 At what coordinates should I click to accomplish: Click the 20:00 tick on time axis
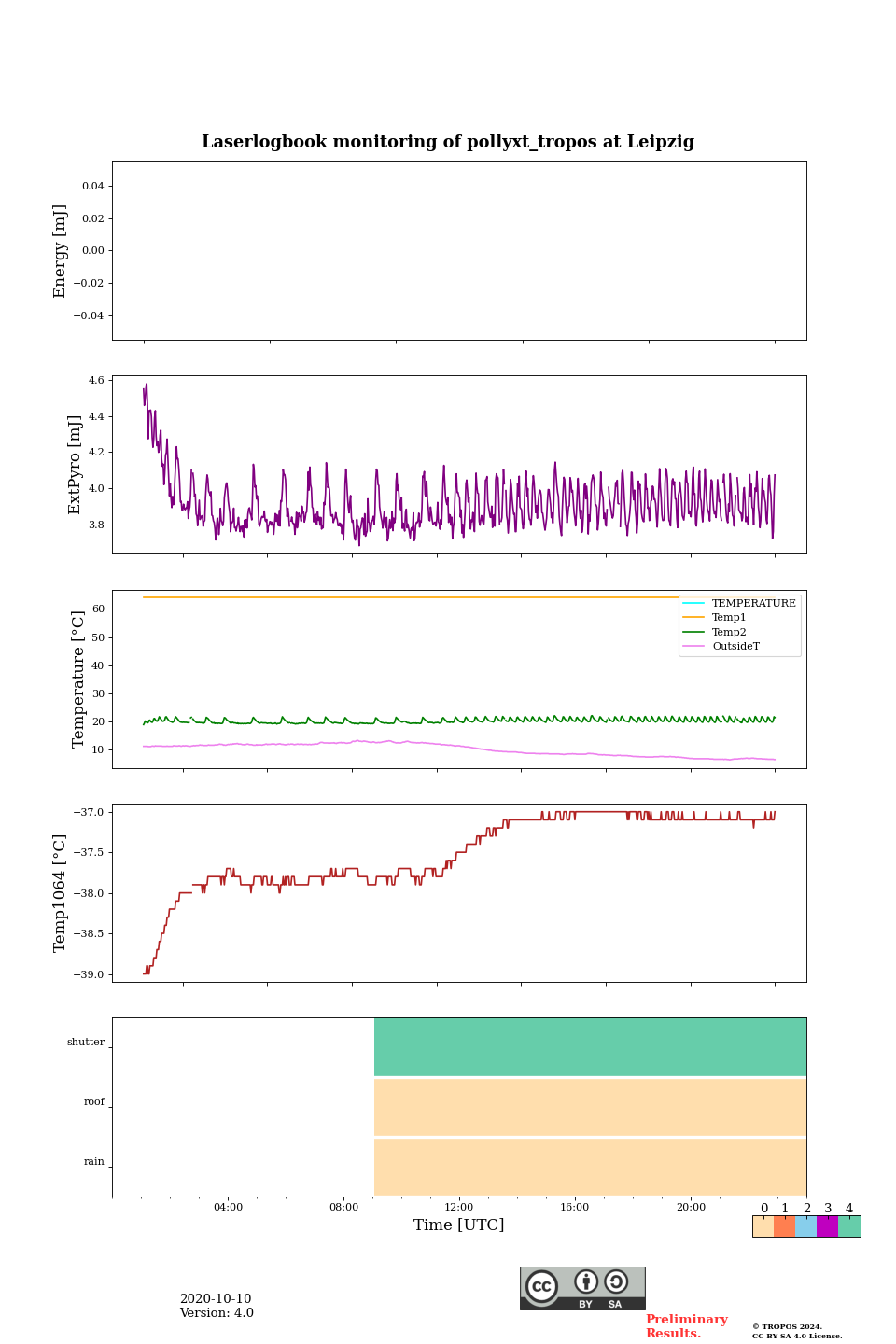click(x=691, y=1207)
